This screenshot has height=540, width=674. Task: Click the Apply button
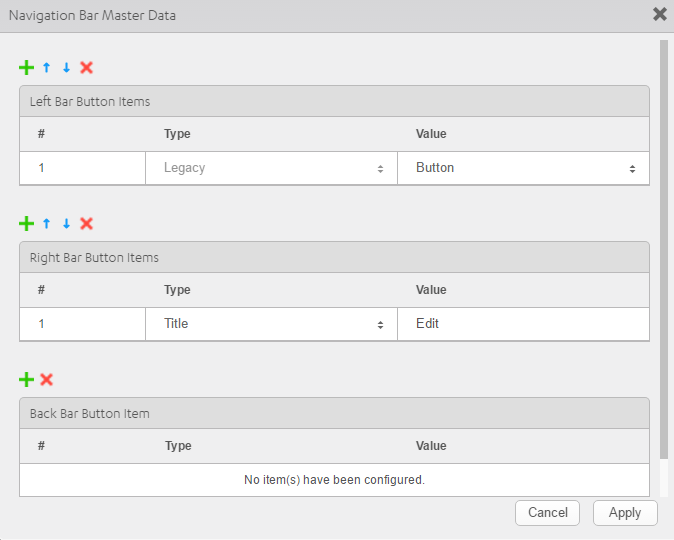(x=625, y=512)
